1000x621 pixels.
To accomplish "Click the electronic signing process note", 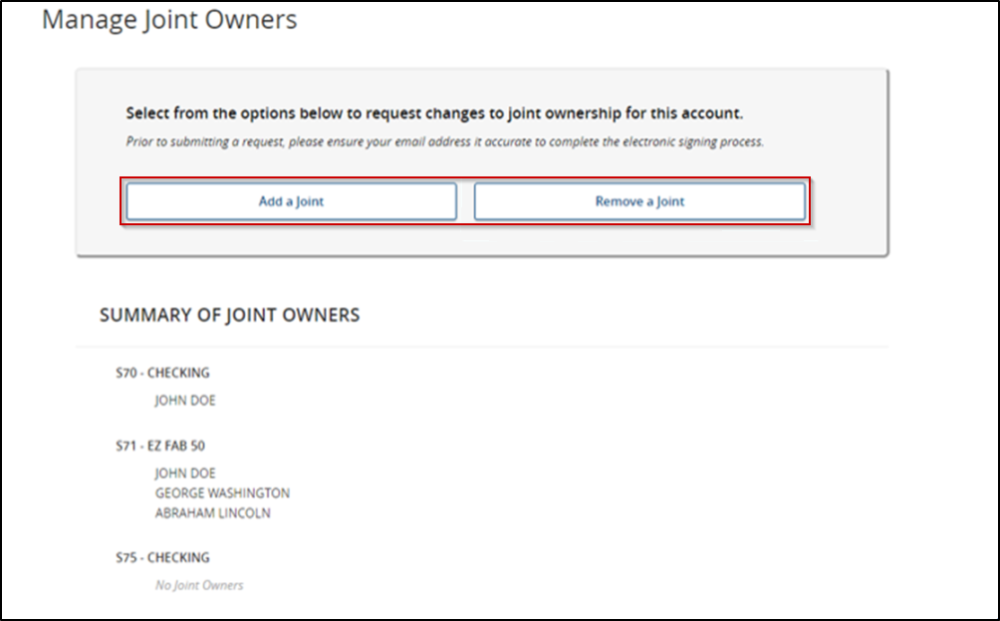I will coord(444,141).
